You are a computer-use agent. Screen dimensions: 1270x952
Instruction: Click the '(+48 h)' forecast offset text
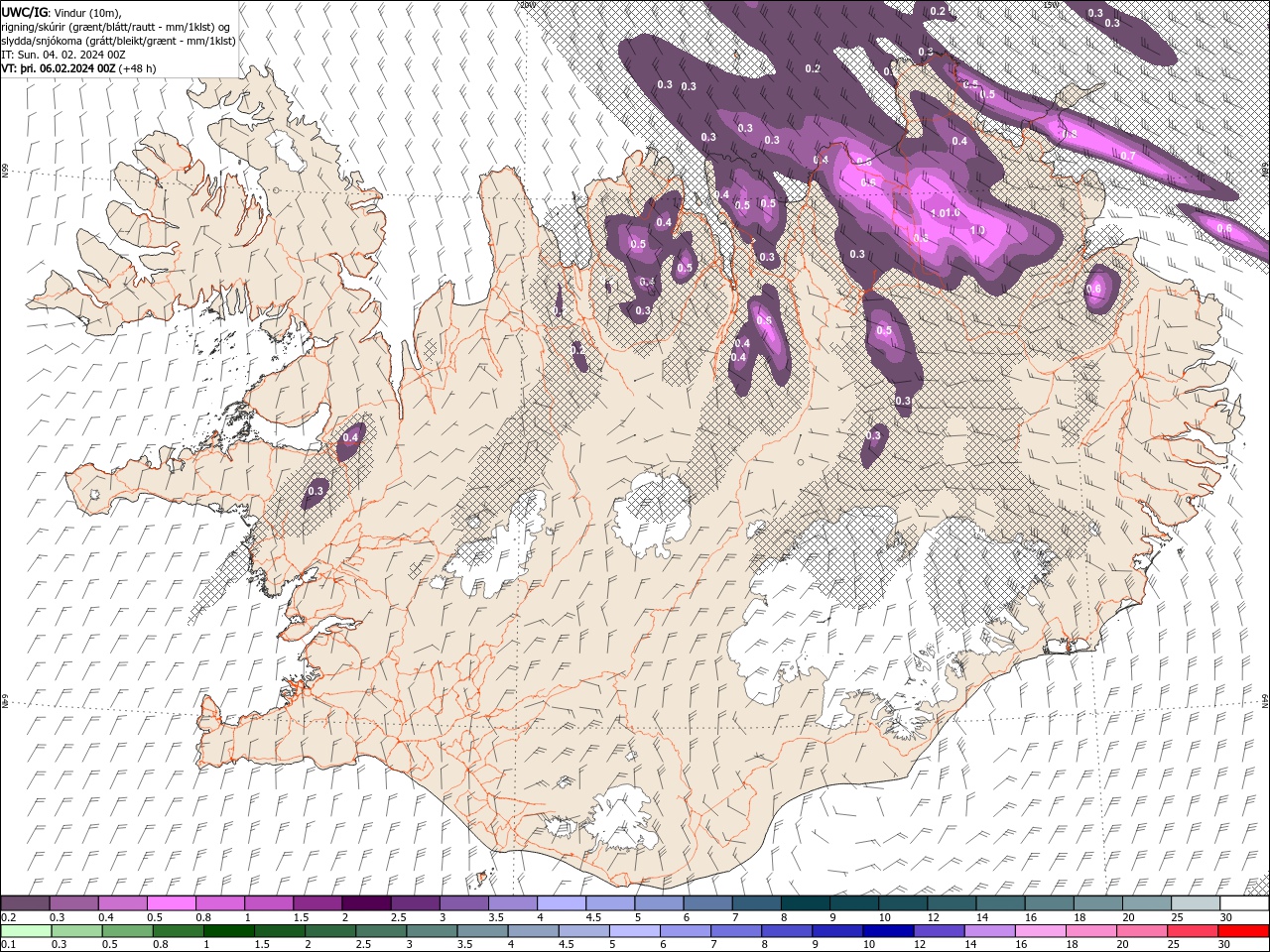137,68
